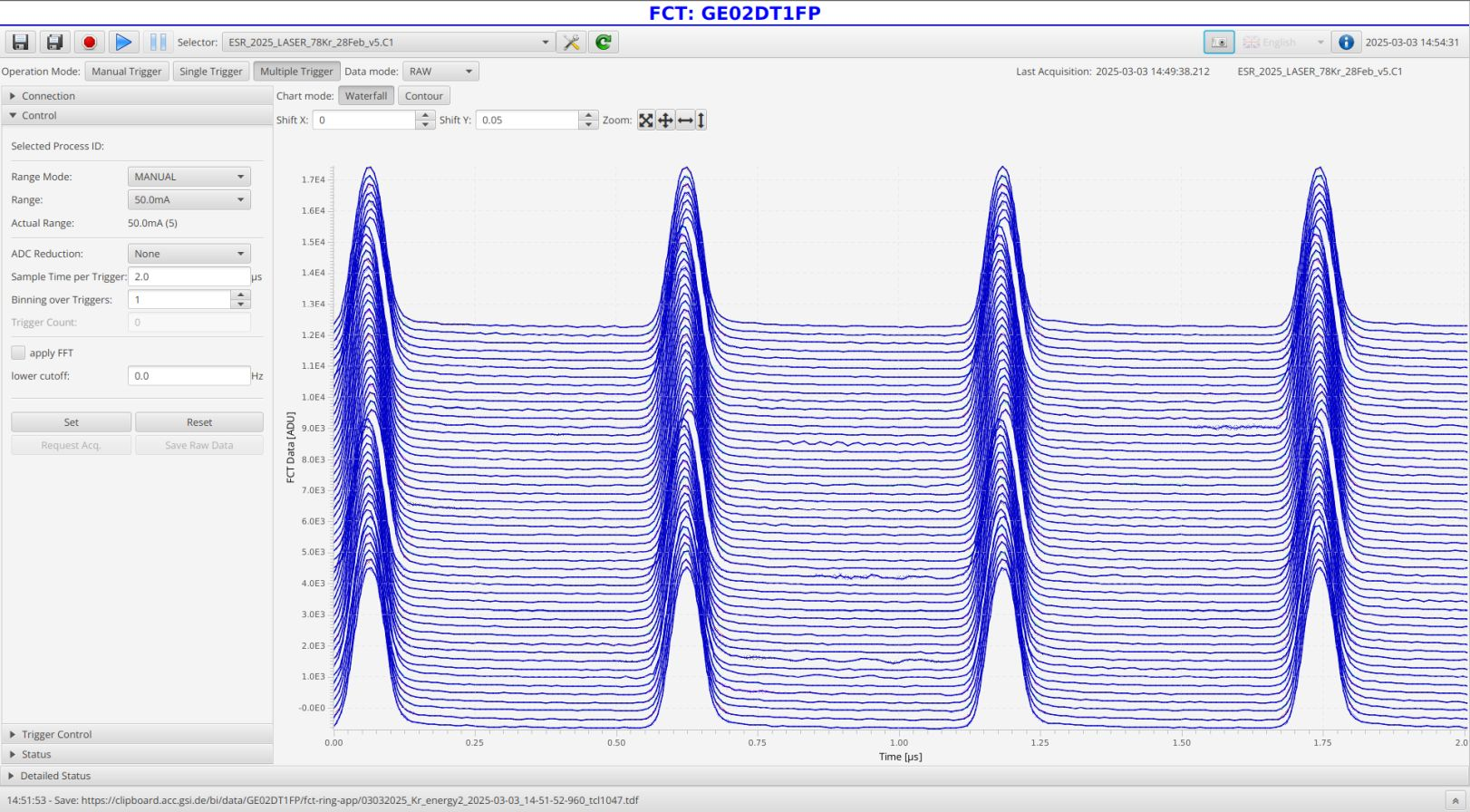Image resolution: width=1470 pixels, height=812 pixels.
Task: Select the pan four-arrow zoom icon
Action: point(665,120)
